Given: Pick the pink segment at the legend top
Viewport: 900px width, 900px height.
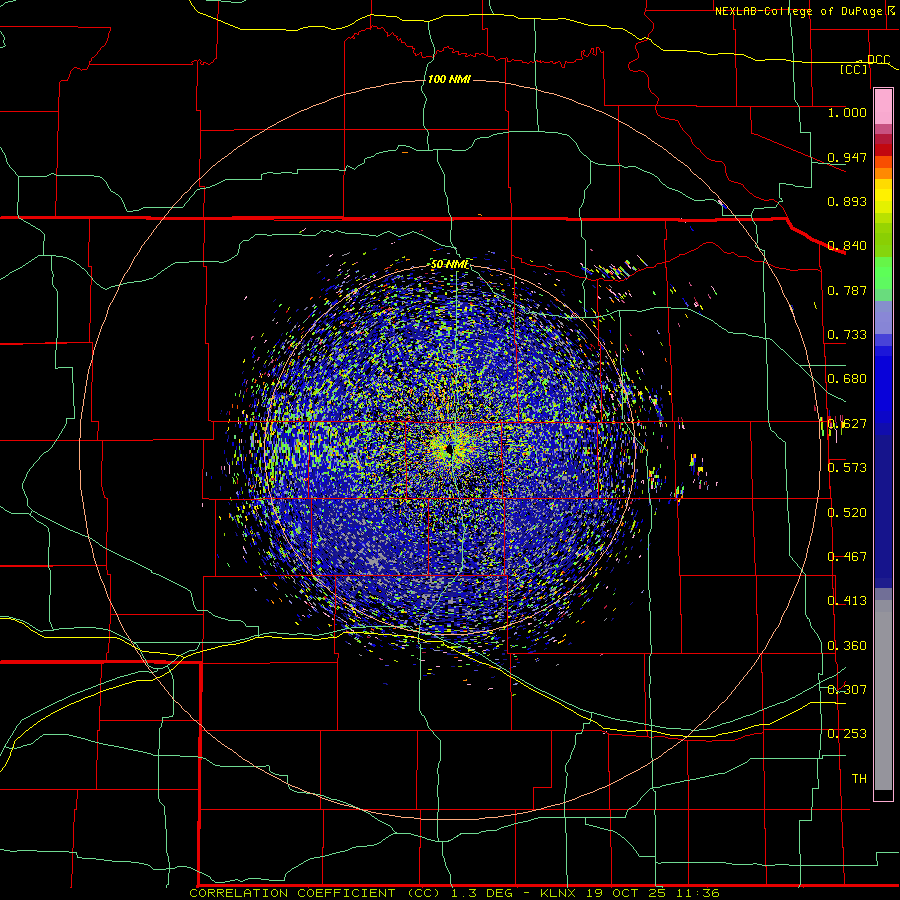Looking at the screenshot, I should pos(883,107).
